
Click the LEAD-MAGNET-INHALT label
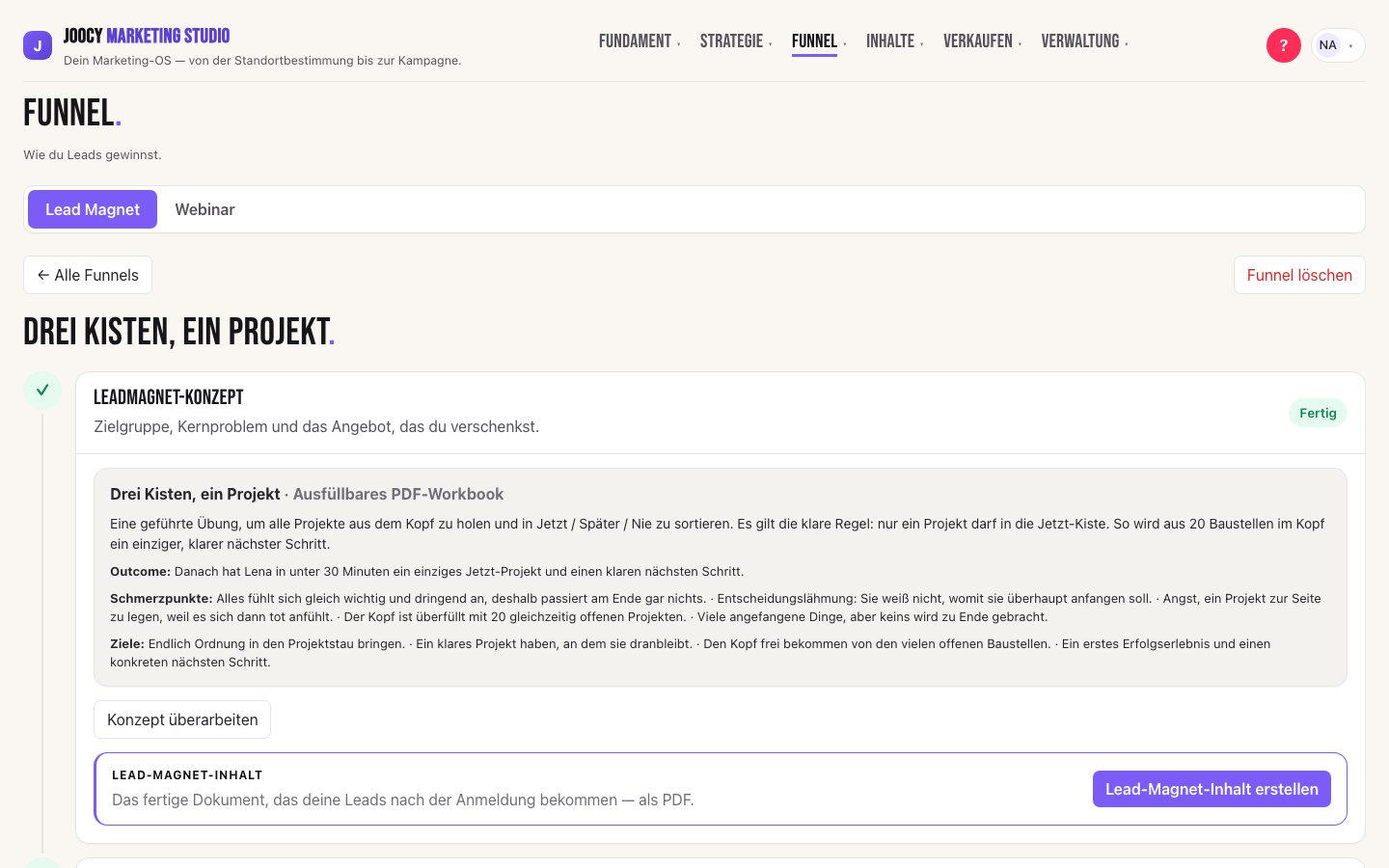click(187, 774)
